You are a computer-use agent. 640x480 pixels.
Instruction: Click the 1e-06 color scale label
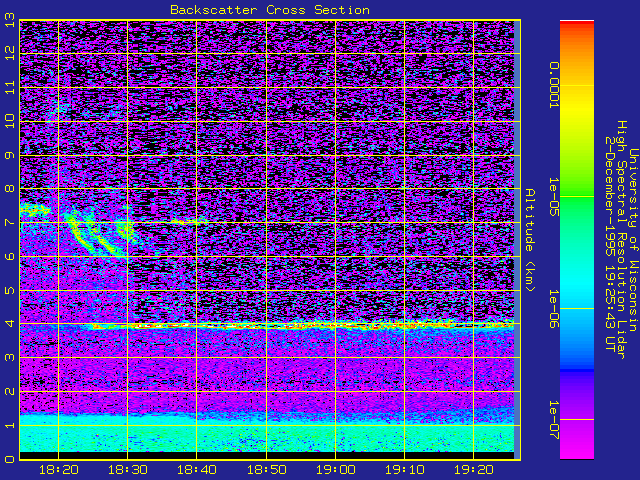553,309
